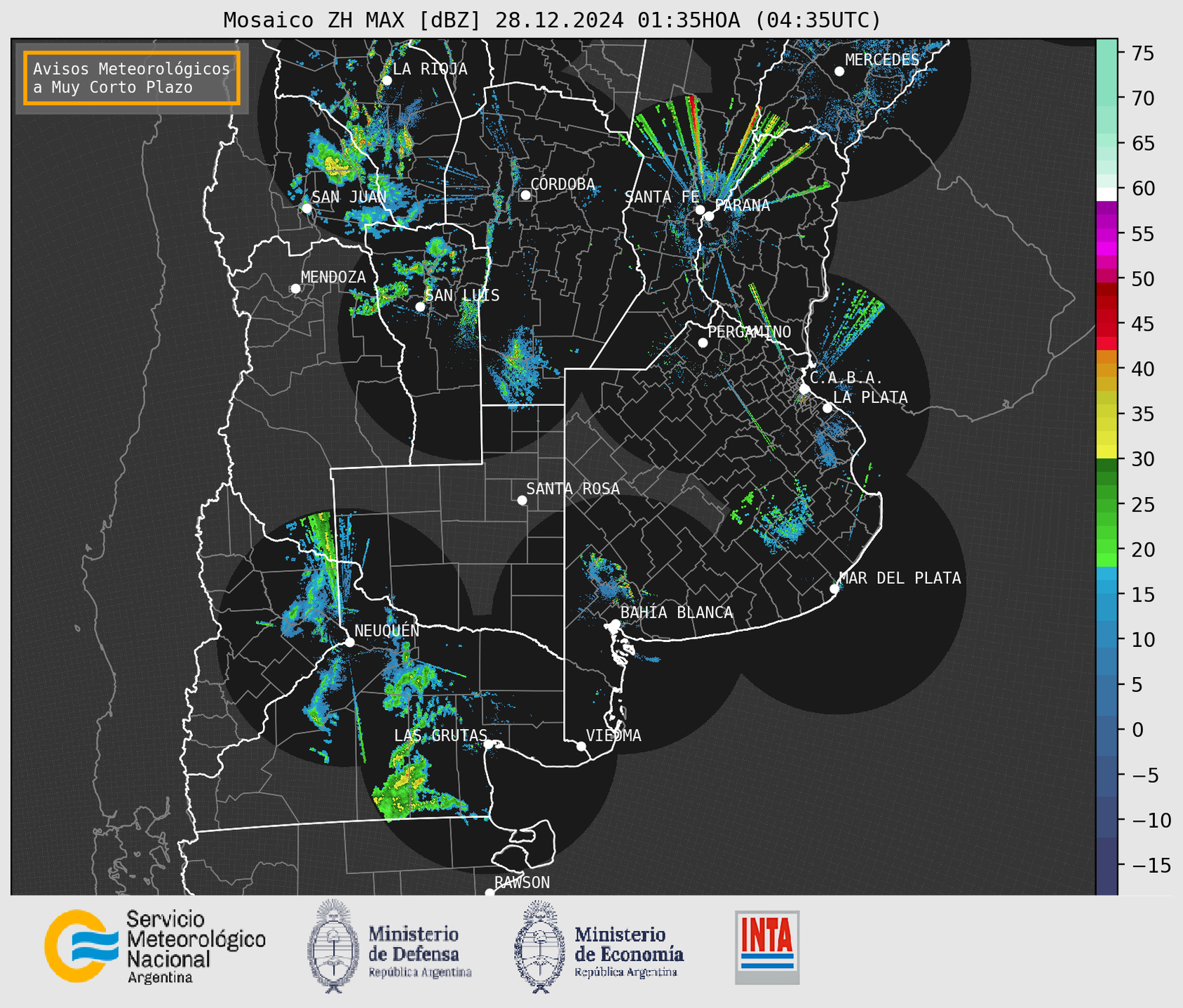Click the Ministerio de Economía emblem
This screenshot has height=1008, width=1183.
[539, 946]
